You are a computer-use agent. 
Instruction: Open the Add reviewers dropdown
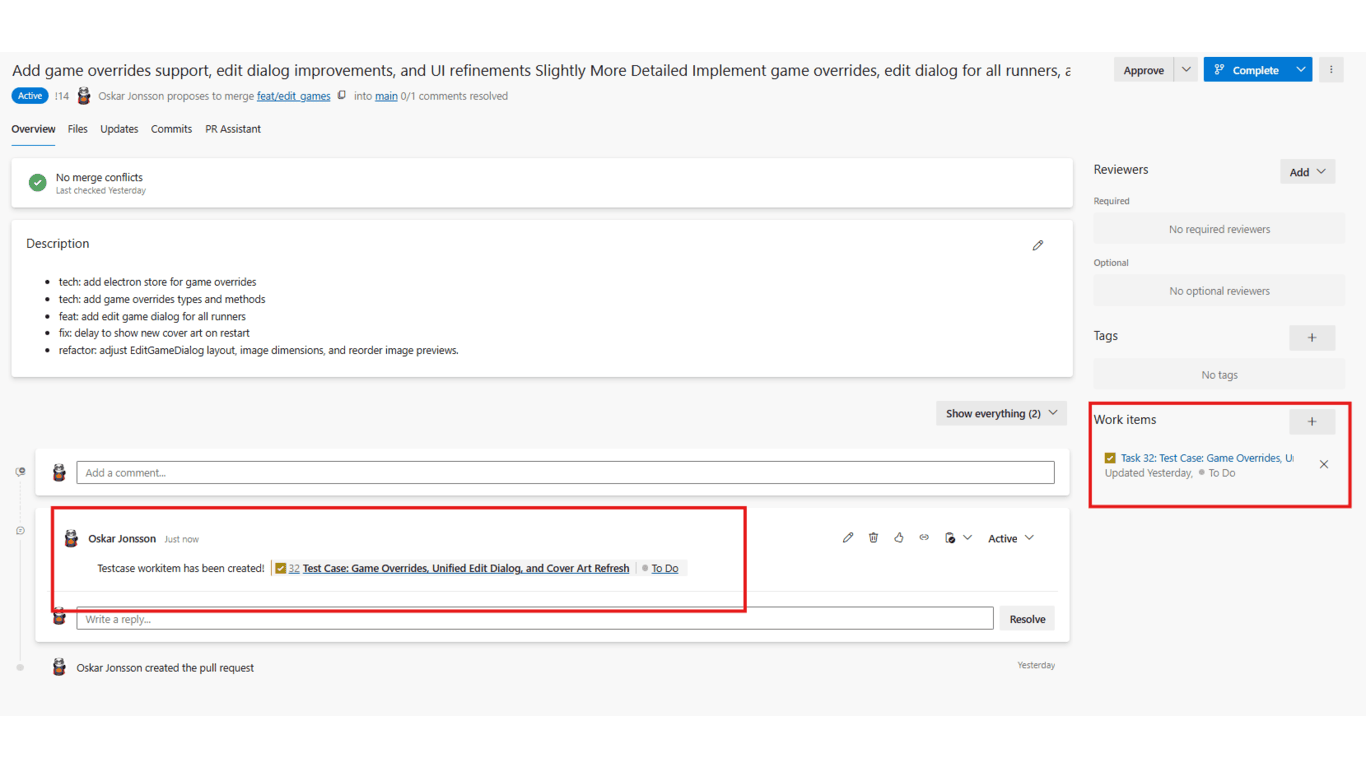click(x=1307, y=172)
